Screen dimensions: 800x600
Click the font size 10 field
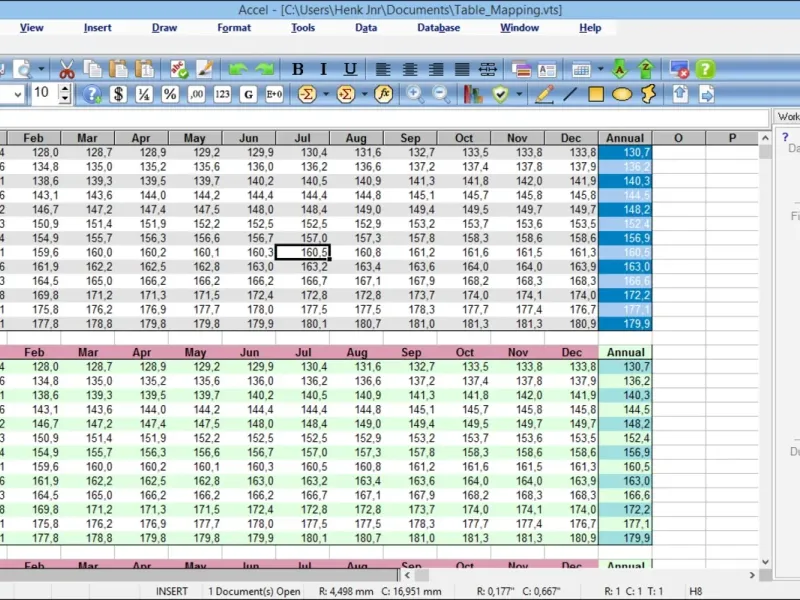43,94
